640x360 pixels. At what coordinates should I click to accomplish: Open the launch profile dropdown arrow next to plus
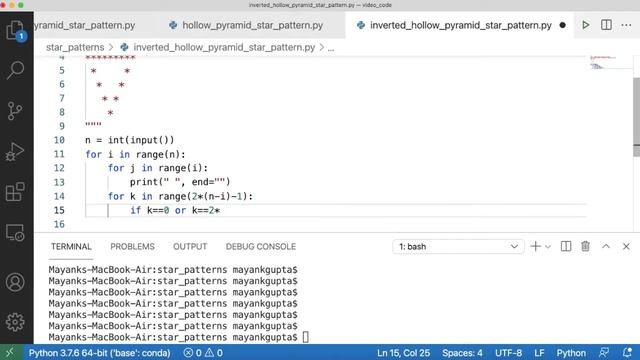pyautogui.click(x=548, y=247)
